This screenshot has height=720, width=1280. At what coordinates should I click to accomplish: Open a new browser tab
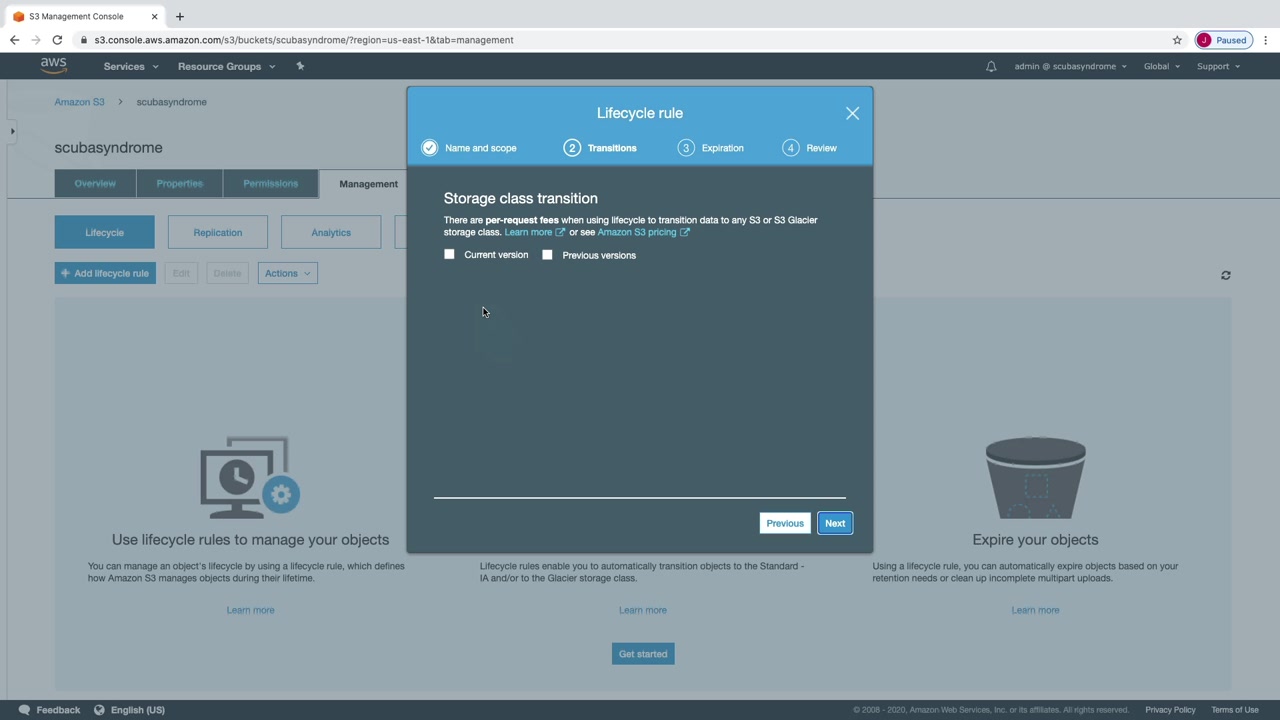pos(180,16)
